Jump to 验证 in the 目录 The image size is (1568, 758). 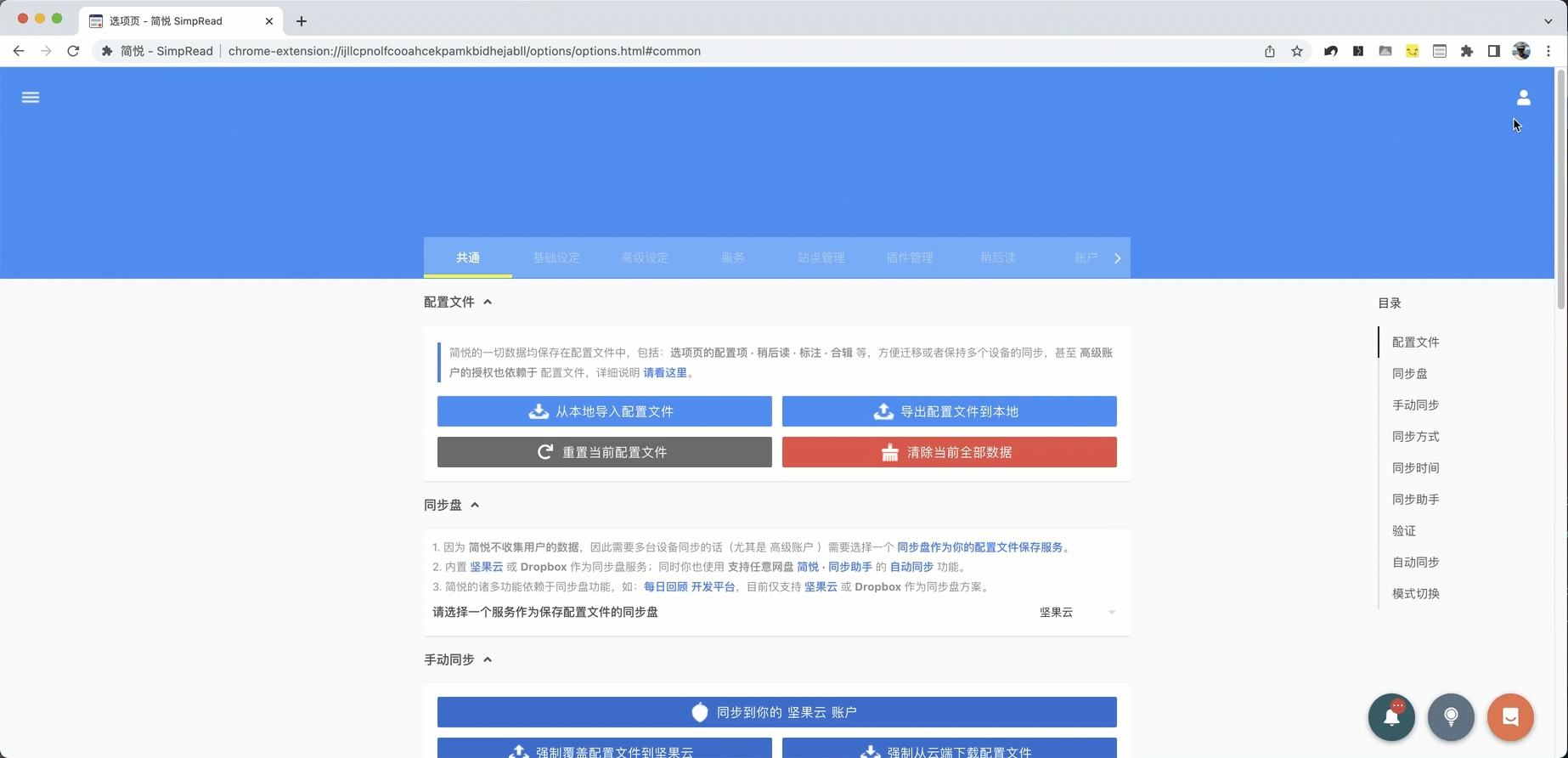tap(1403, 530)
